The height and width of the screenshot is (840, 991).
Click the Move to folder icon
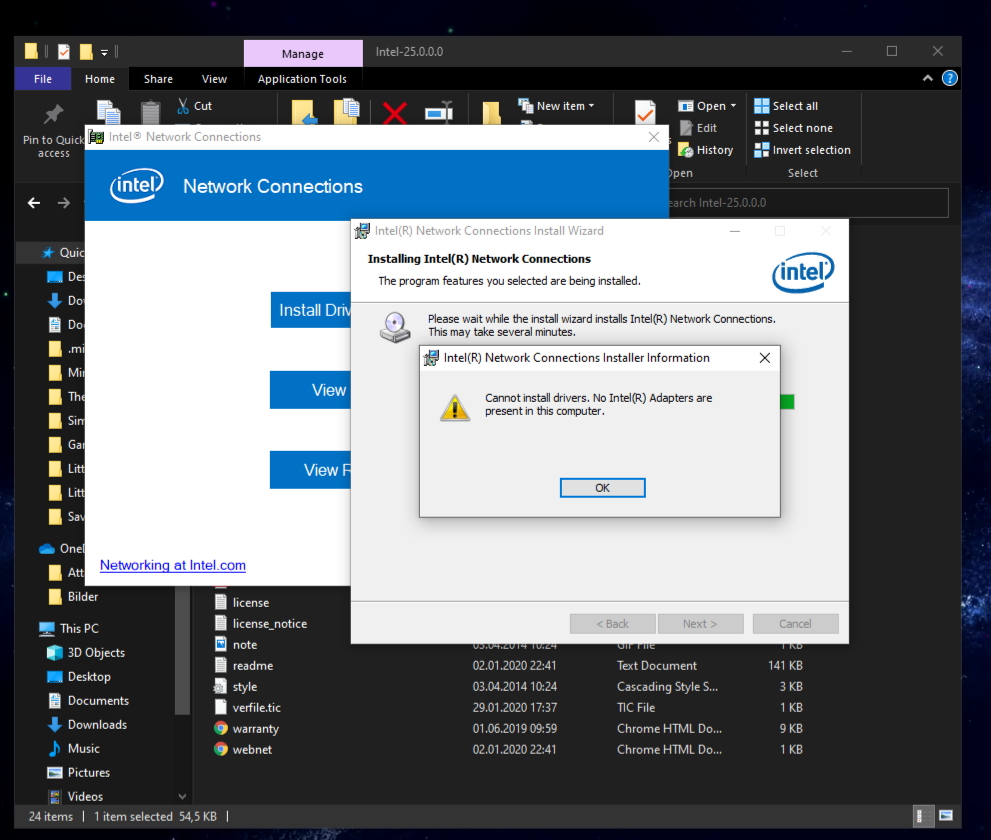click(x=305, y=112)
